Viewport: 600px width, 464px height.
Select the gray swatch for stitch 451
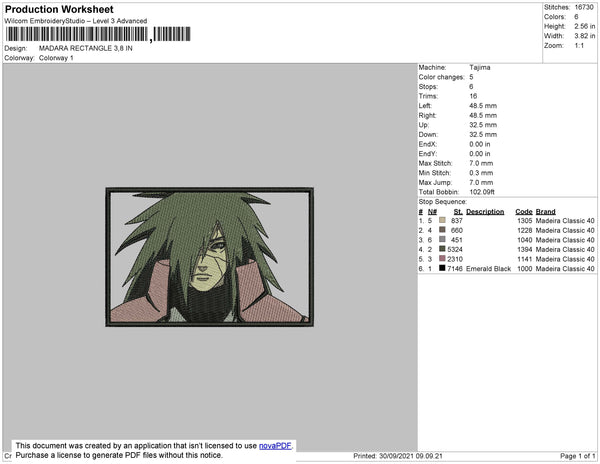pos(442,239)
